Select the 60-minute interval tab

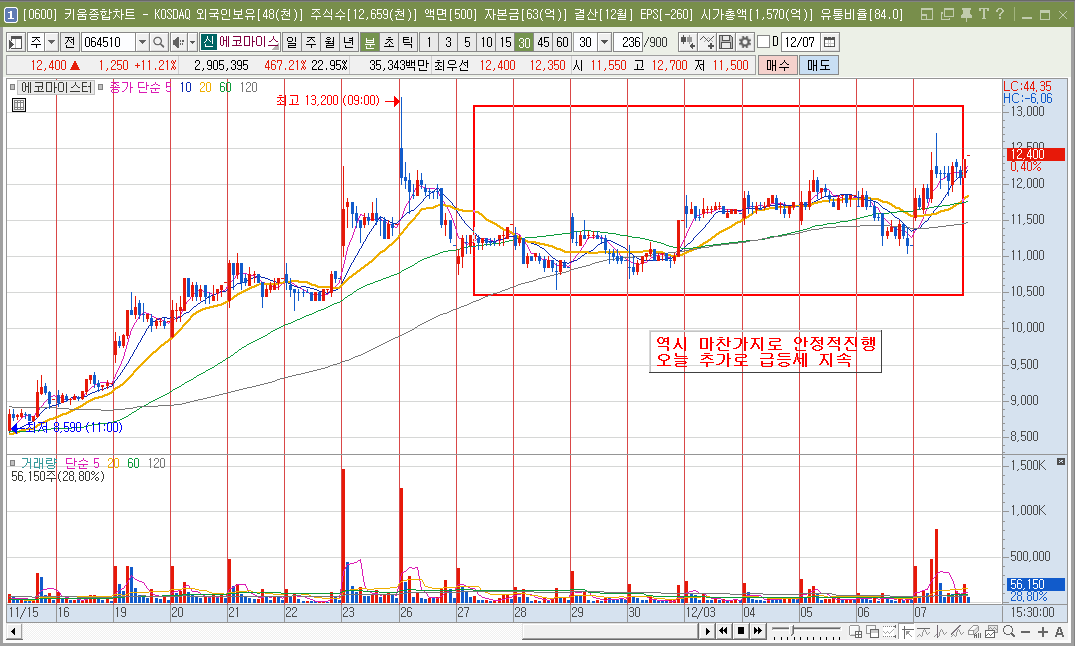pos(563,42)
